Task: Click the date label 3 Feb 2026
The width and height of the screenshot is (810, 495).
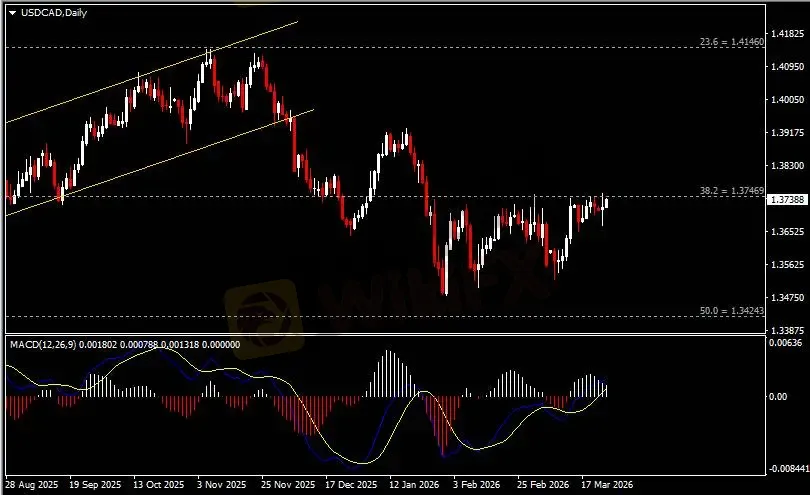Action: click(x=476, y=485)
